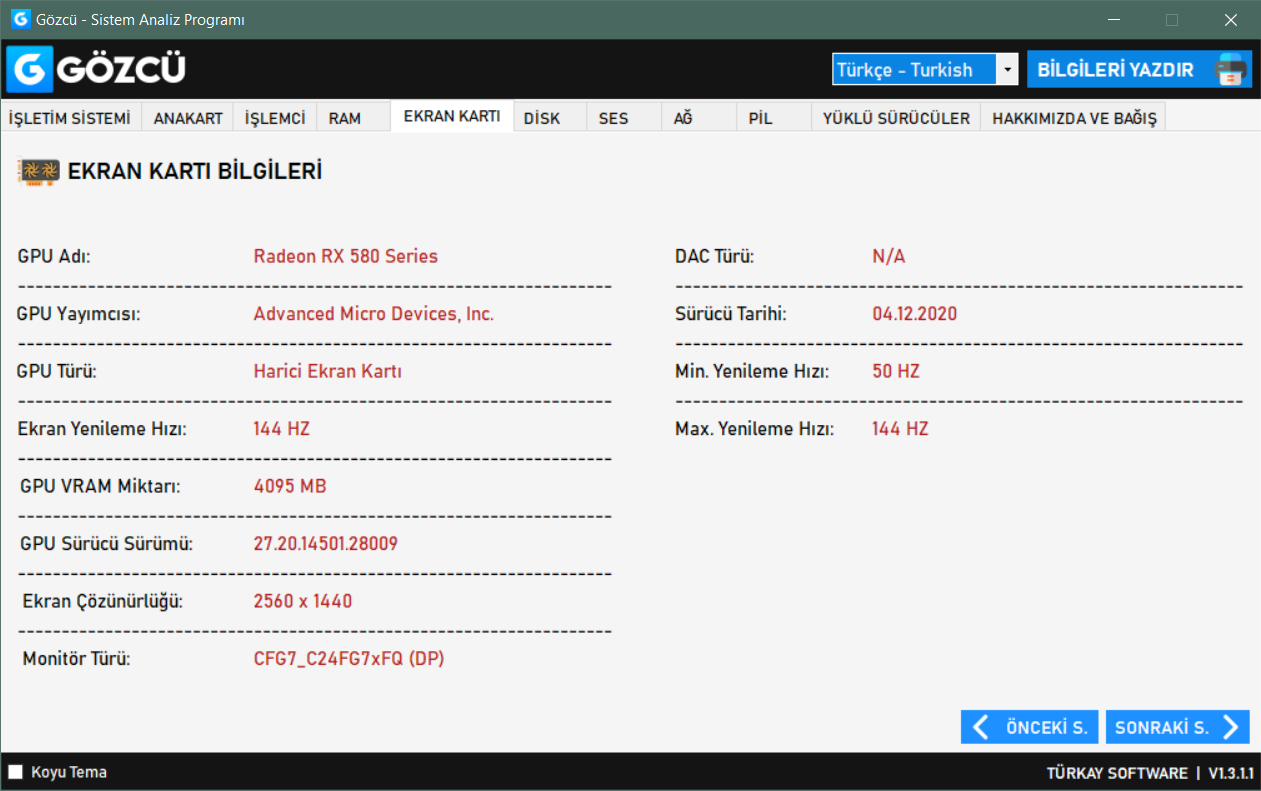The width and height of the screenshot is (1261, 791).
Task: Click the 4095 MB VRAM value
Action: pyautogui.click(x=290, y=487)
